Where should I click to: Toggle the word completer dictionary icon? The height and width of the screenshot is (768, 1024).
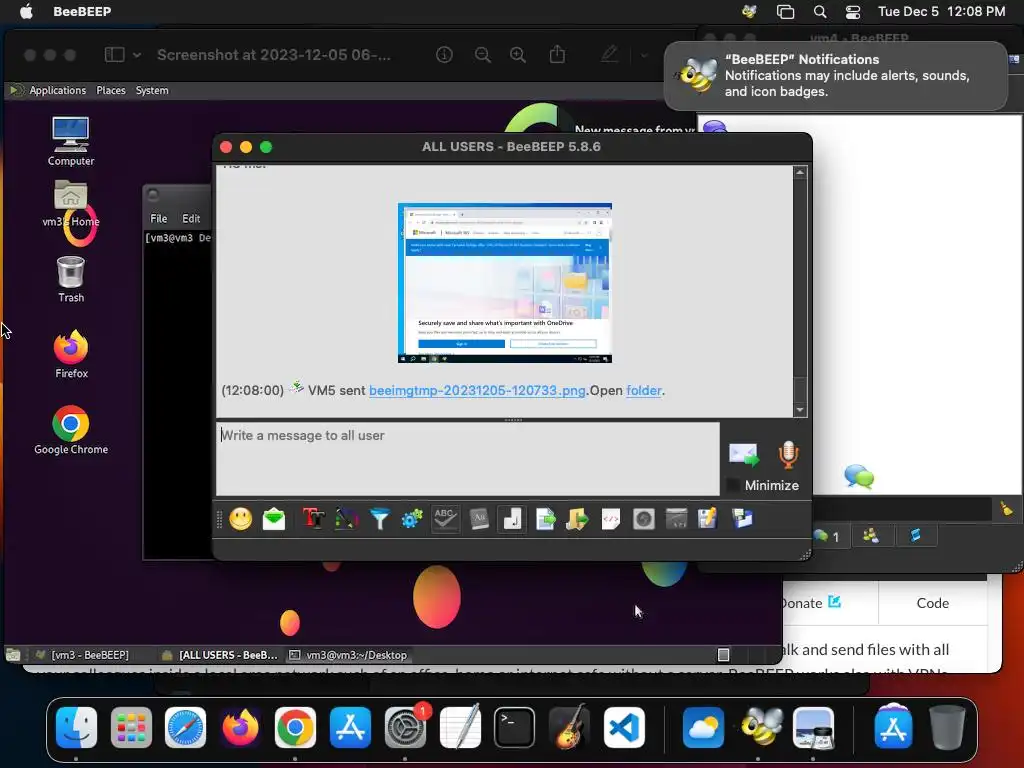coord(479,519)
